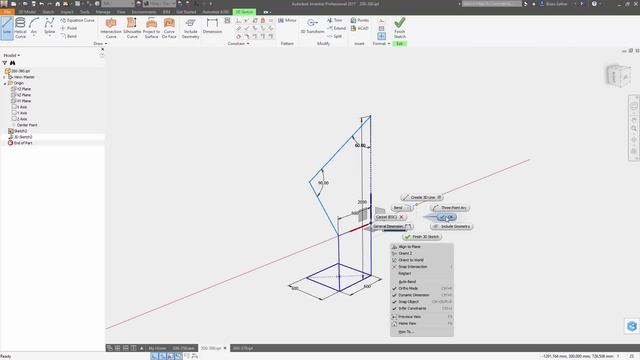The image size is (640, 360).
Task: Activate the Silhouette Curve tool
Action: pos(132,28)
